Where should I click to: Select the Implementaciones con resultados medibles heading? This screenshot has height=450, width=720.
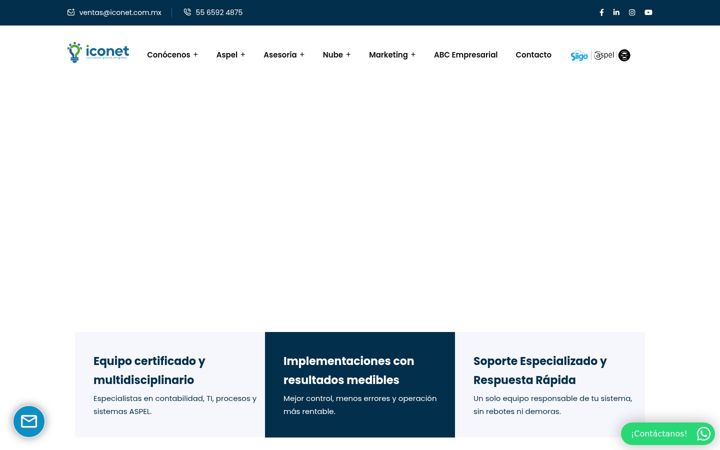click(349, 370)
